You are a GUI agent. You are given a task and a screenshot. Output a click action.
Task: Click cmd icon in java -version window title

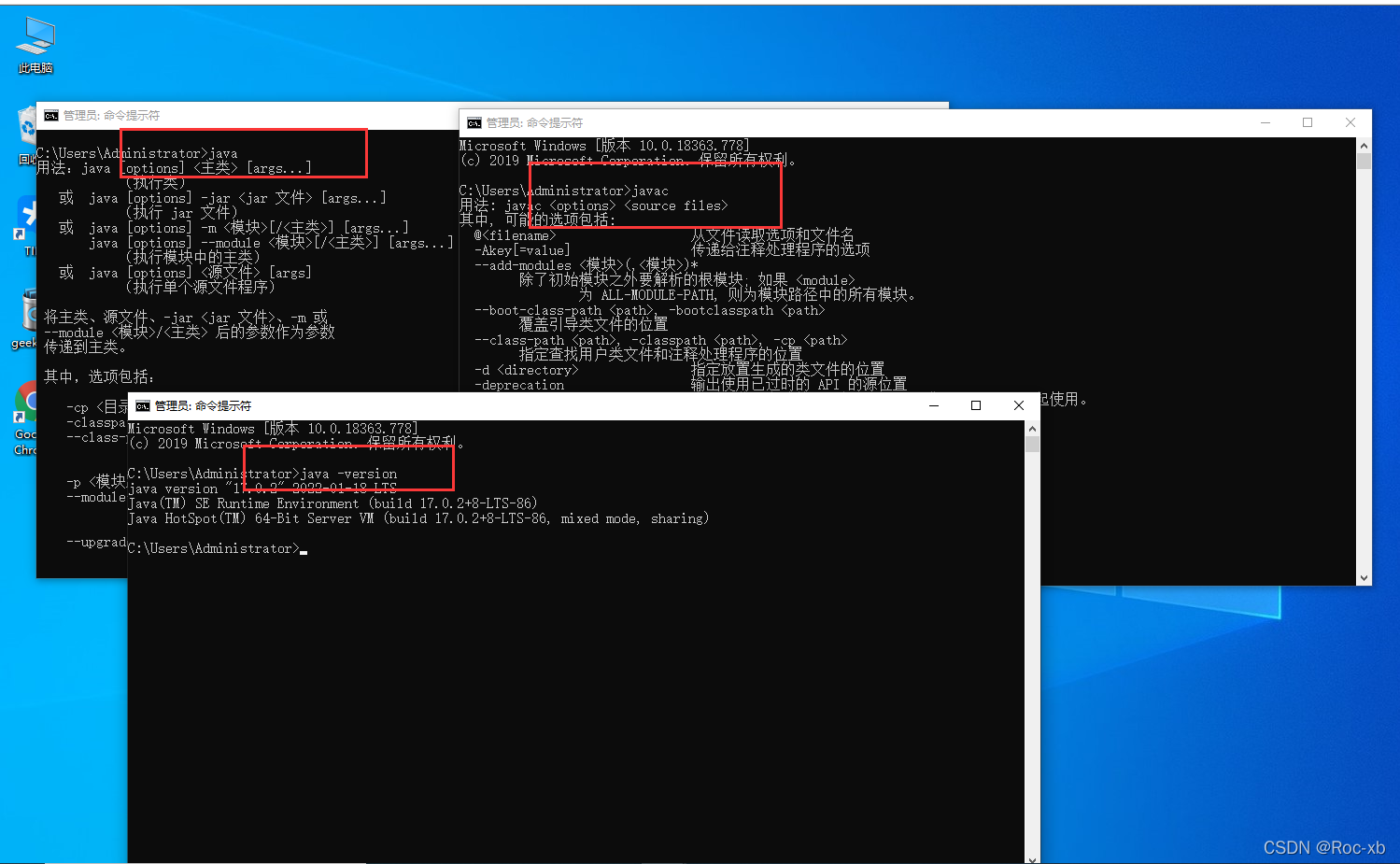coord(143,406)
